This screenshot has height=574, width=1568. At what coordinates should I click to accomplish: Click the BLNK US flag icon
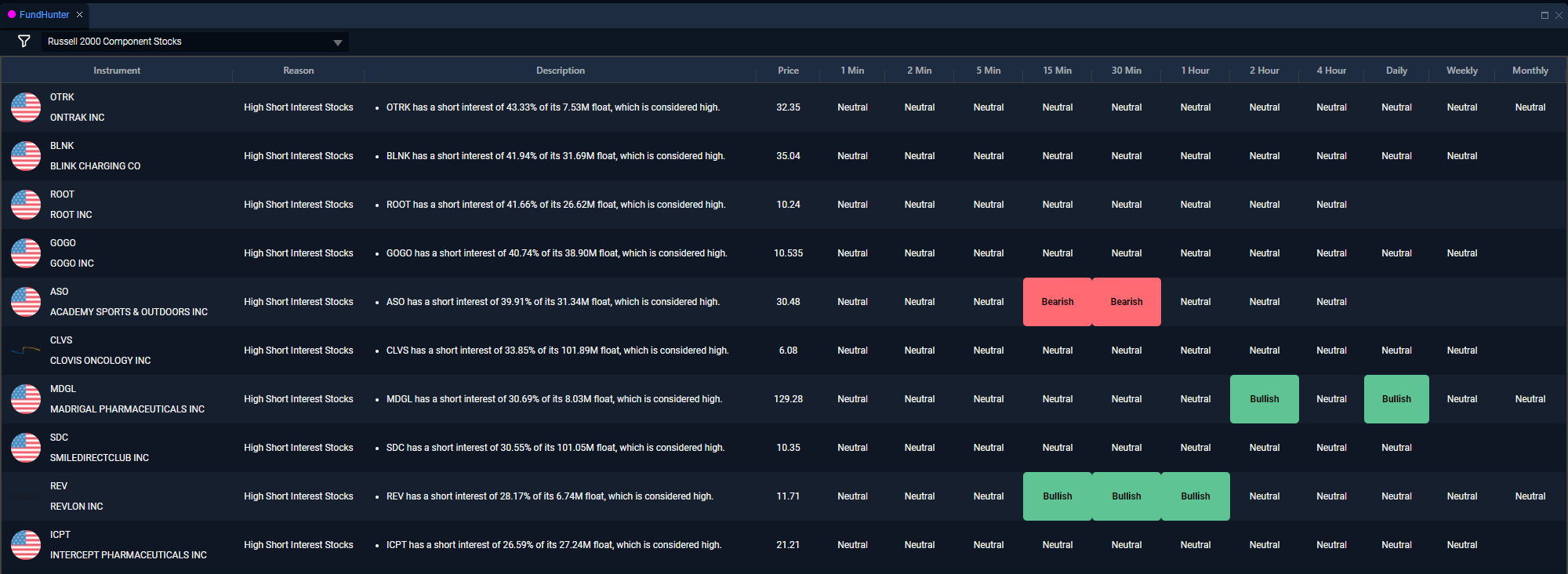(x=26, y=156)
